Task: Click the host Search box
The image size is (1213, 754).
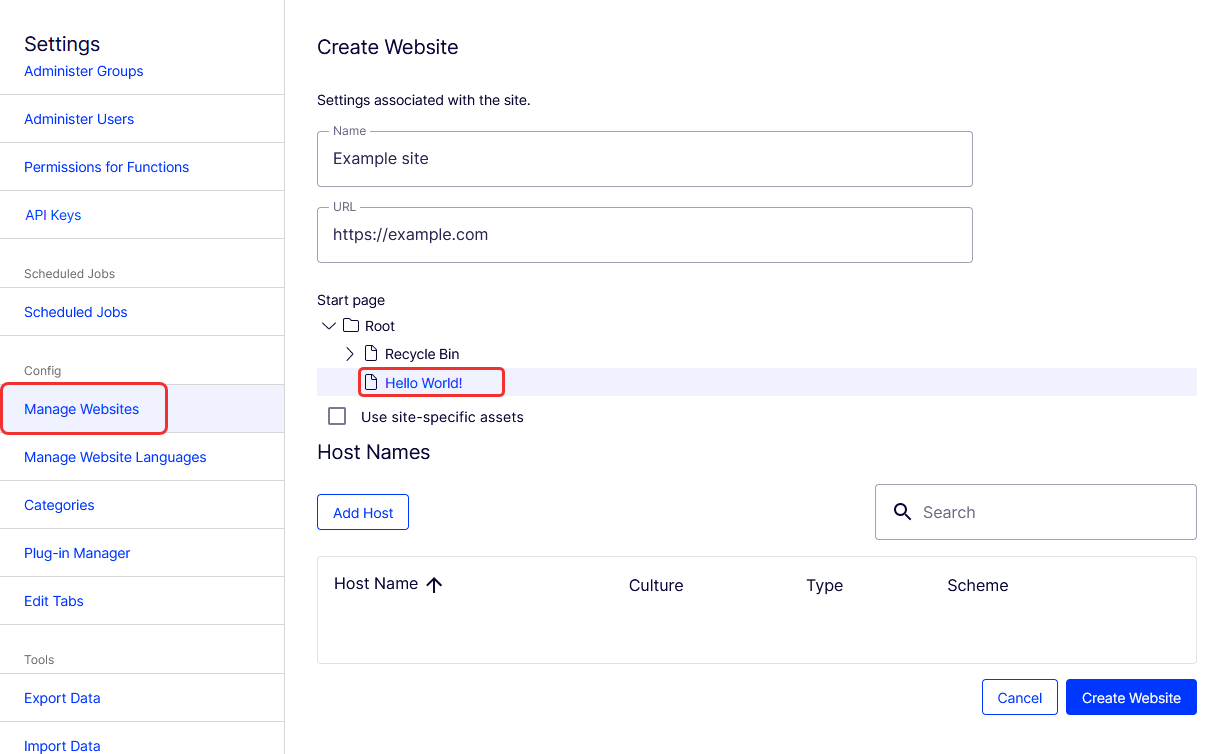Action: (1036, 512)
